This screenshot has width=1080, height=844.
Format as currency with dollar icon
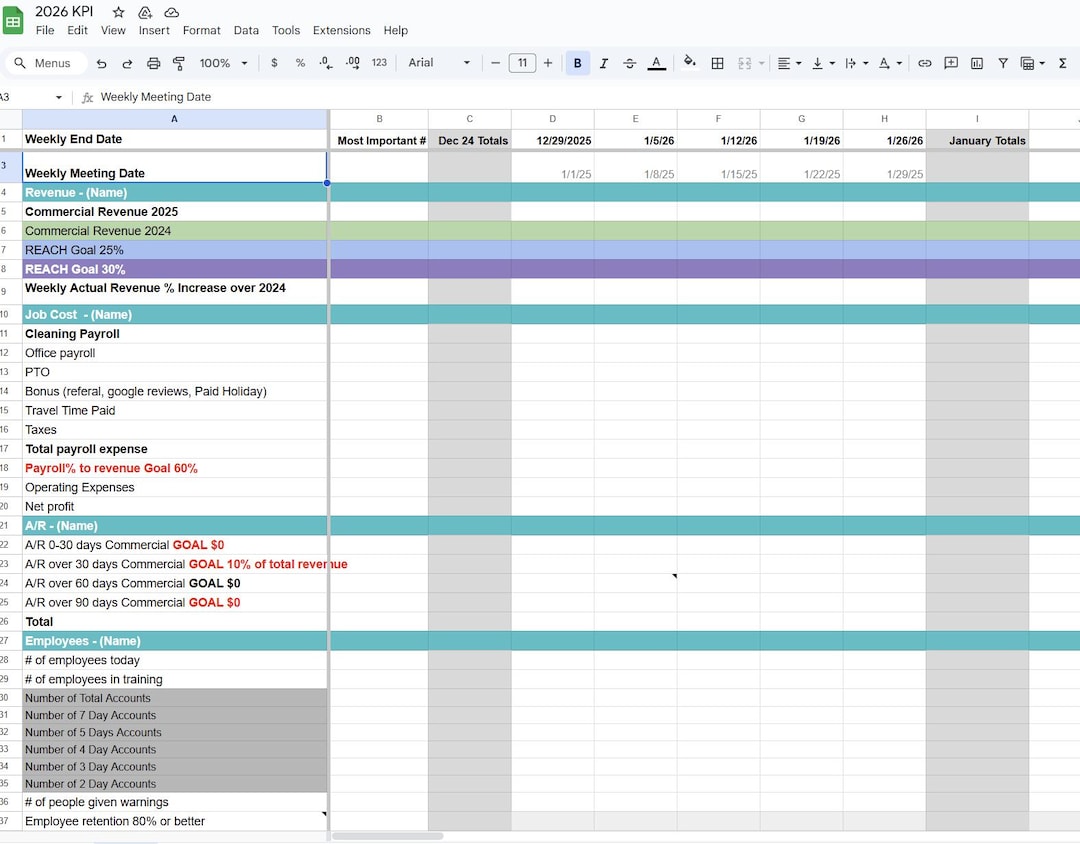tap(274, 63)
